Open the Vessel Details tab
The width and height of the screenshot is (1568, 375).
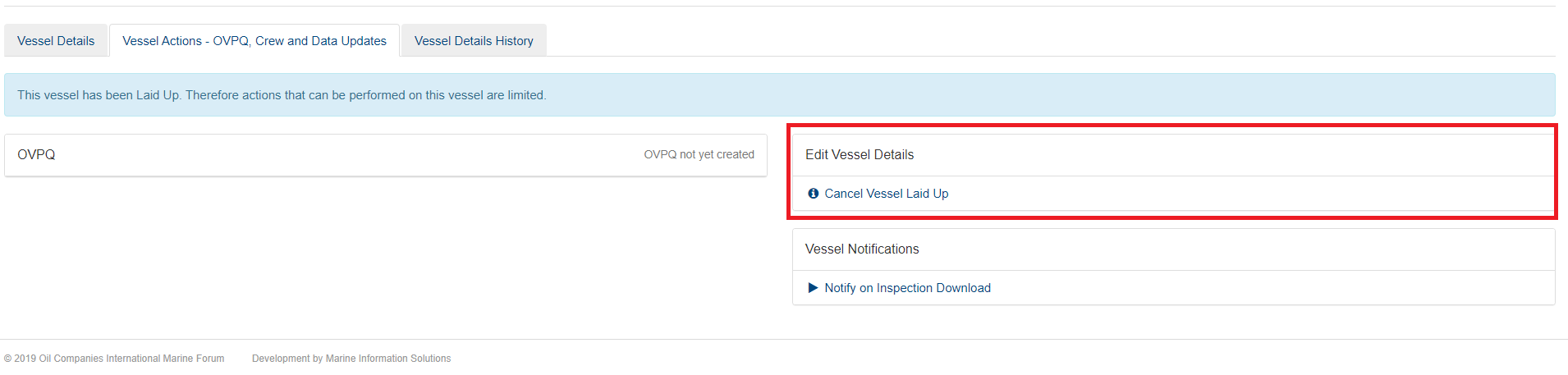tap(56, 41)
